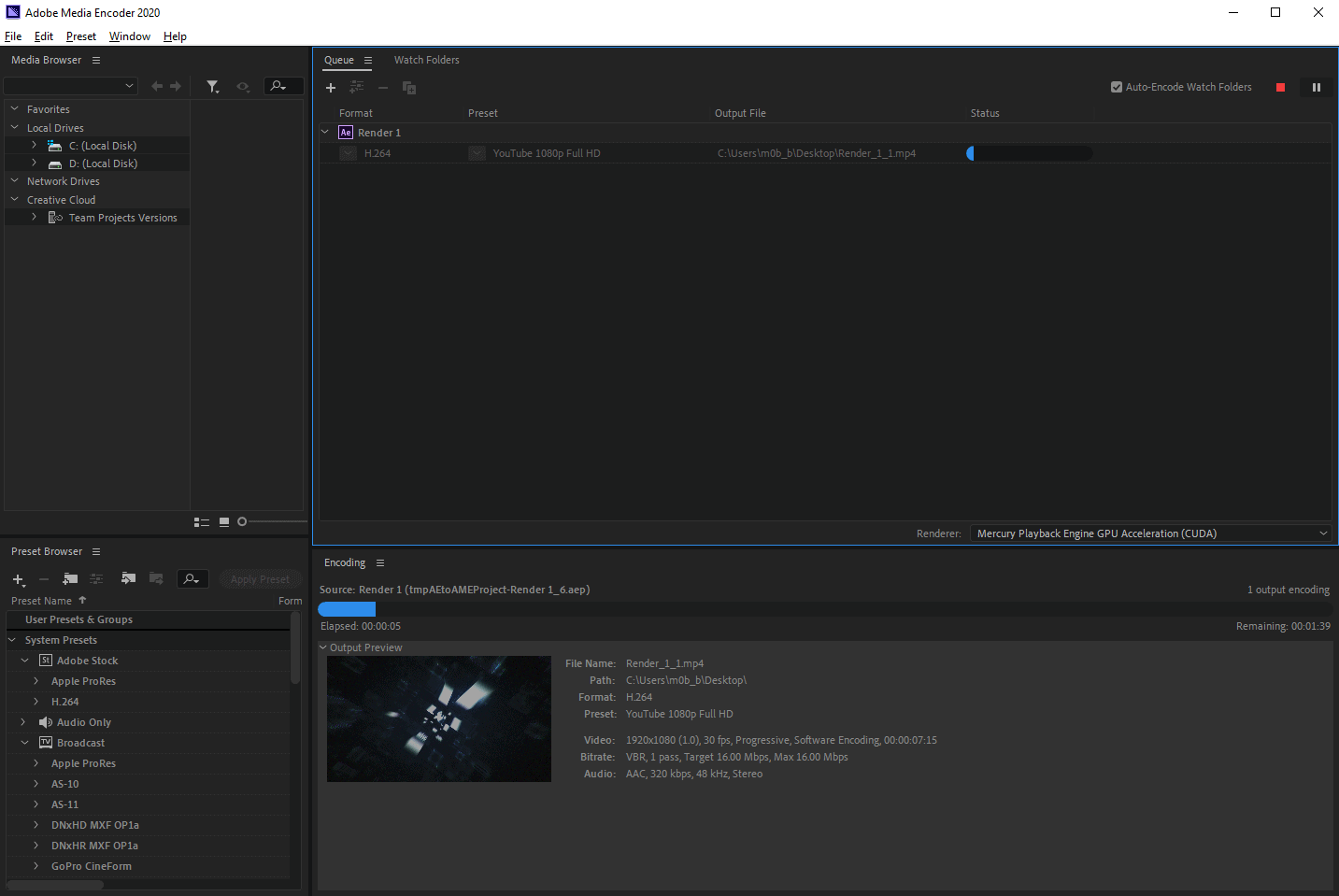
Task: Expand the Audio Only preset group
Action: pos(24,722)
